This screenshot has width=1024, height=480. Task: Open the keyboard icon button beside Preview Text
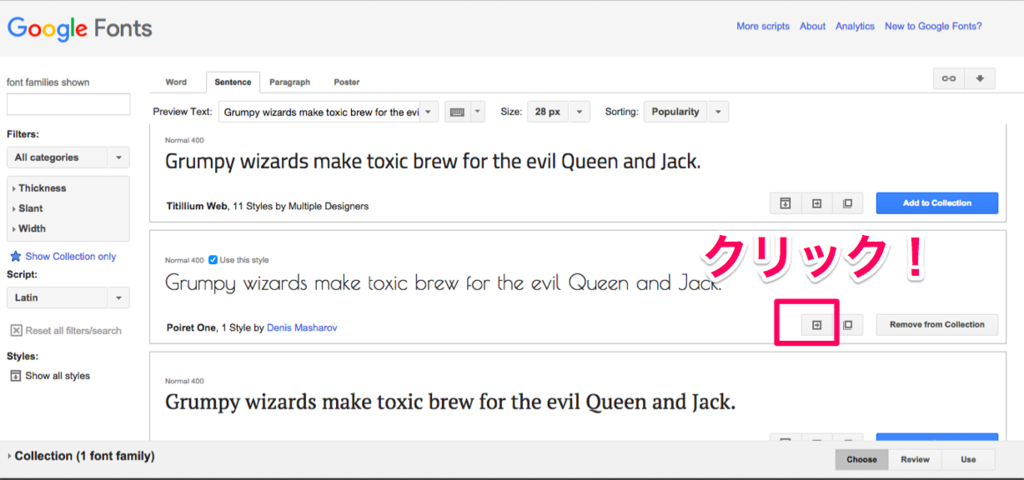457,112
